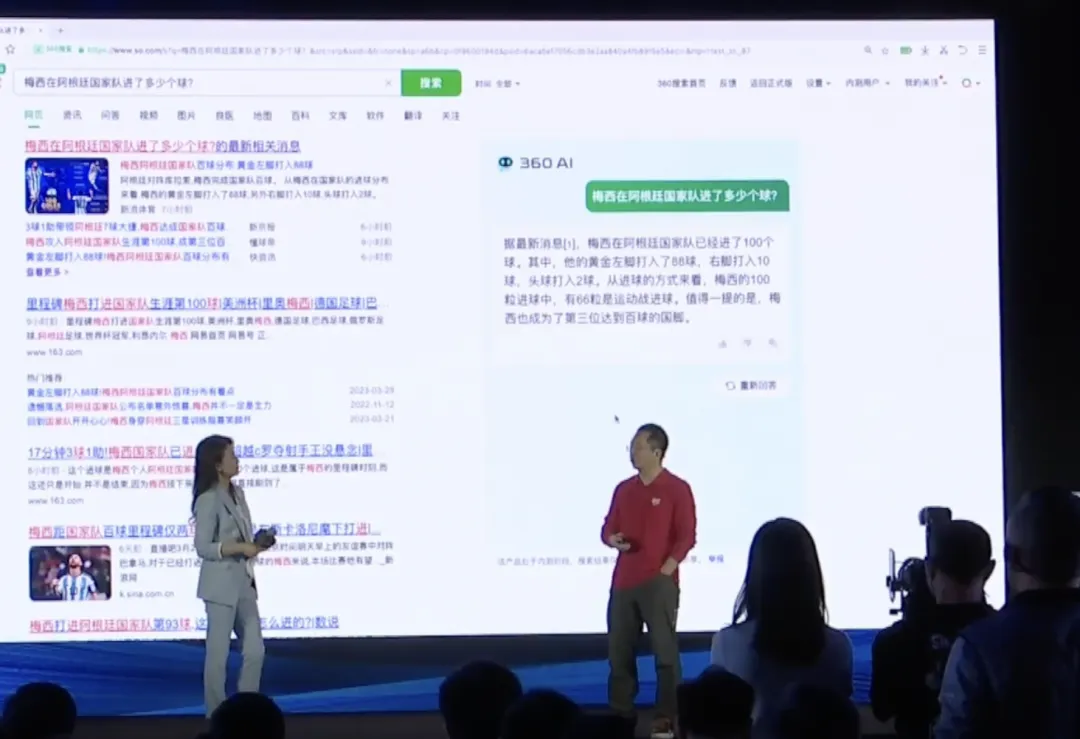Click the 返回正式版 link
The height and width of the screenshot is (739, 1080).
[x=771, y=83]
